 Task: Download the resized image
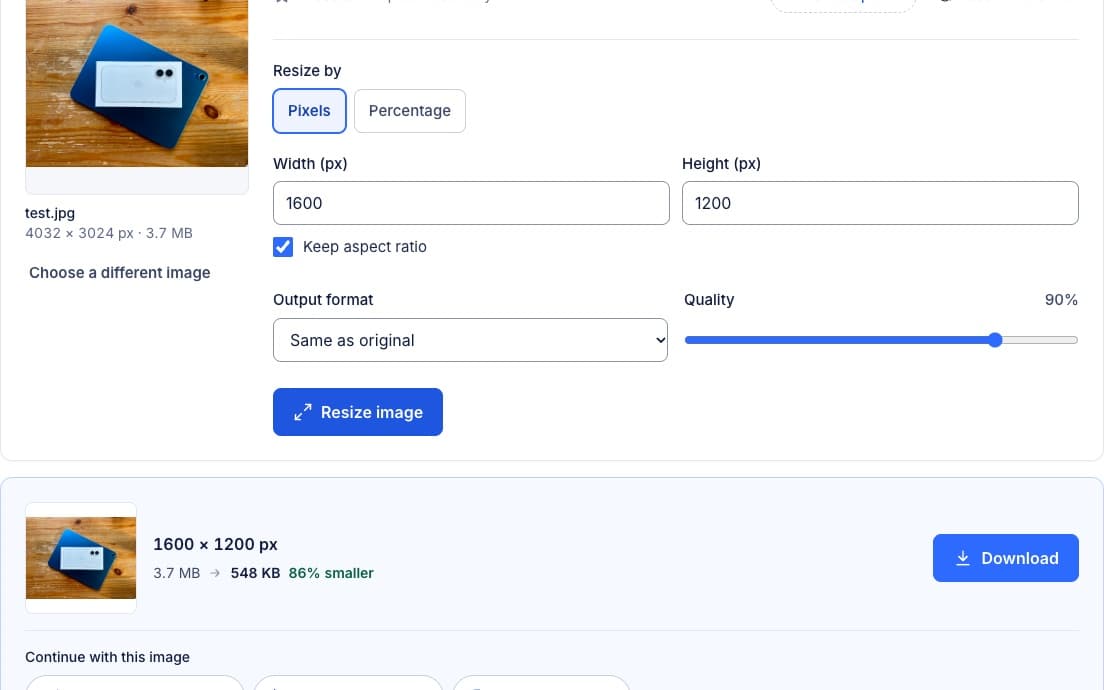pyautogui.click(x=1005, y=558)
